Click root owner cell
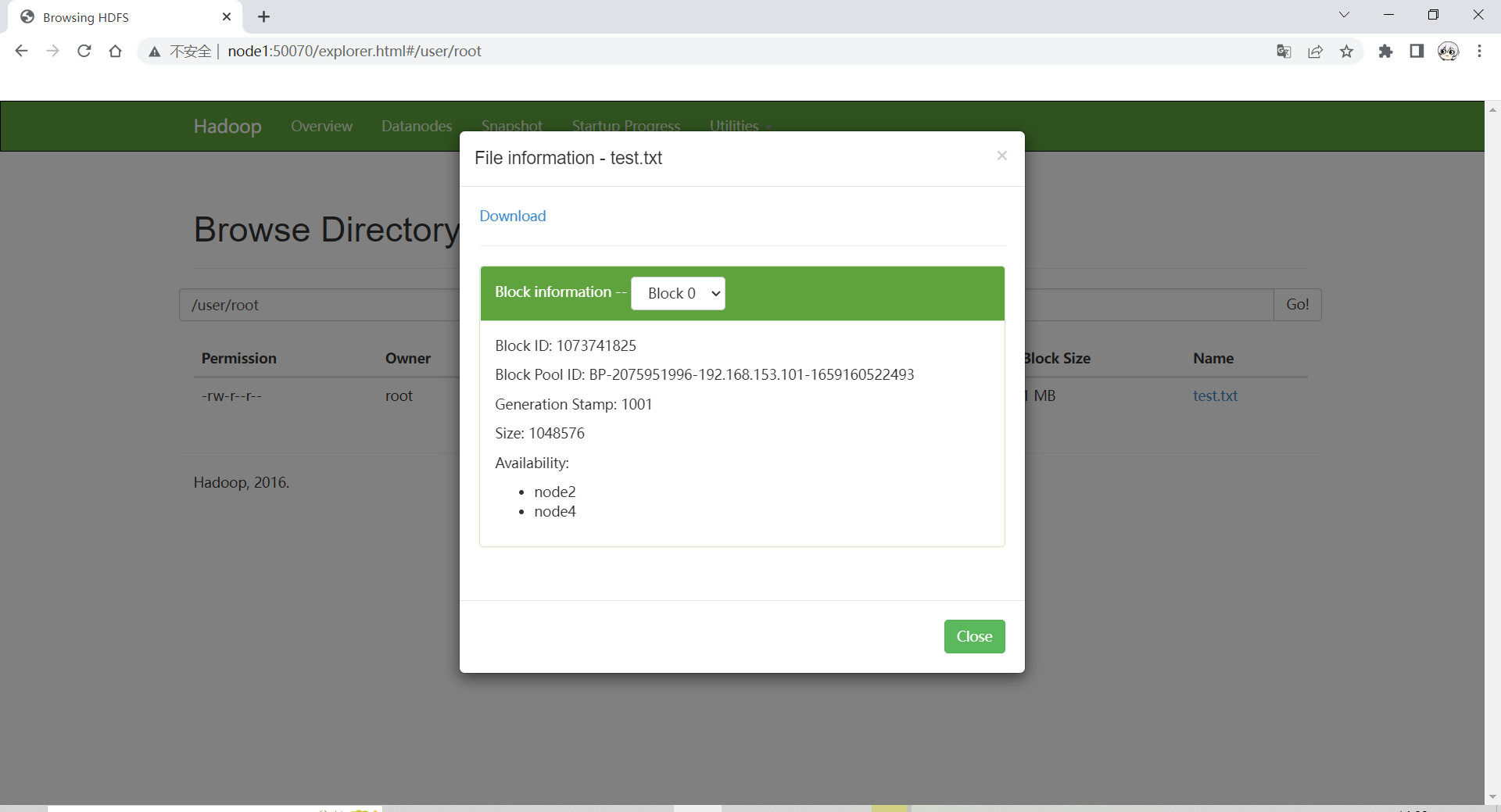 tap(399, 395)
